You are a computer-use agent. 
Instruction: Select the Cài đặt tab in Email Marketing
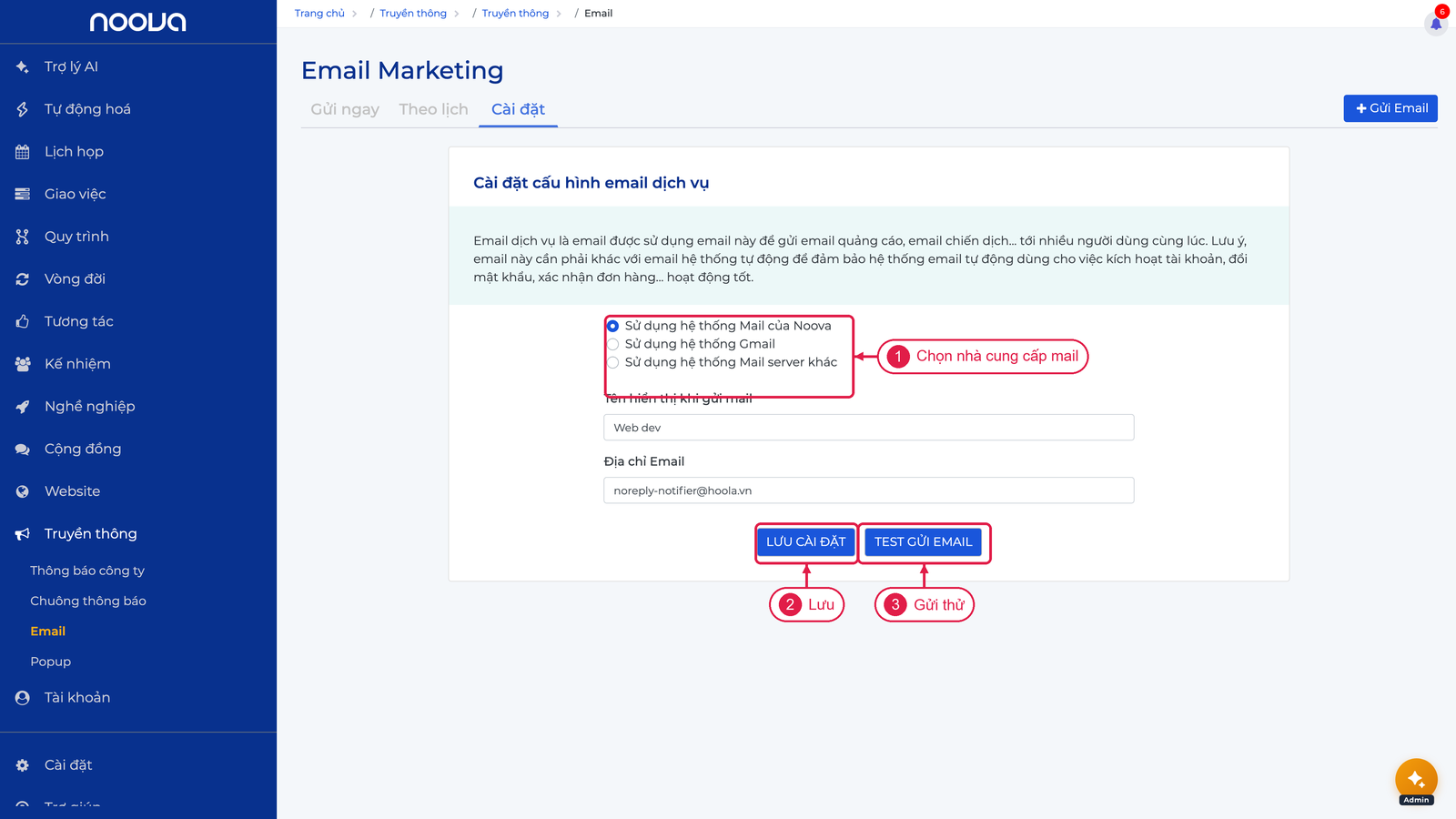[x=518, y=109]
